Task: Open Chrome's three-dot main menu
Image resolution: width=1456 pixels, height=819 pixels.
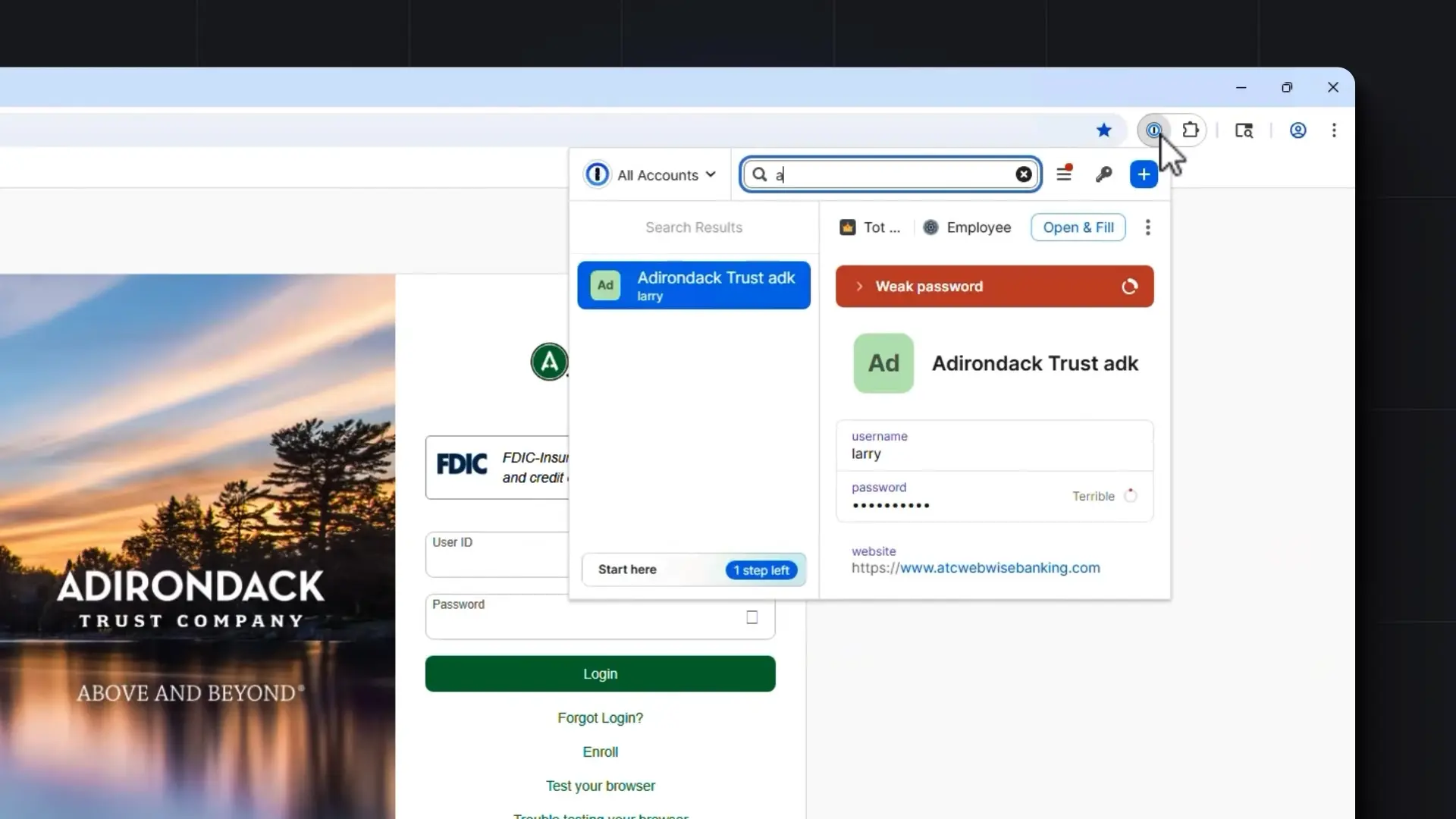Action: pyautogui.click(x=1334, y=130)
